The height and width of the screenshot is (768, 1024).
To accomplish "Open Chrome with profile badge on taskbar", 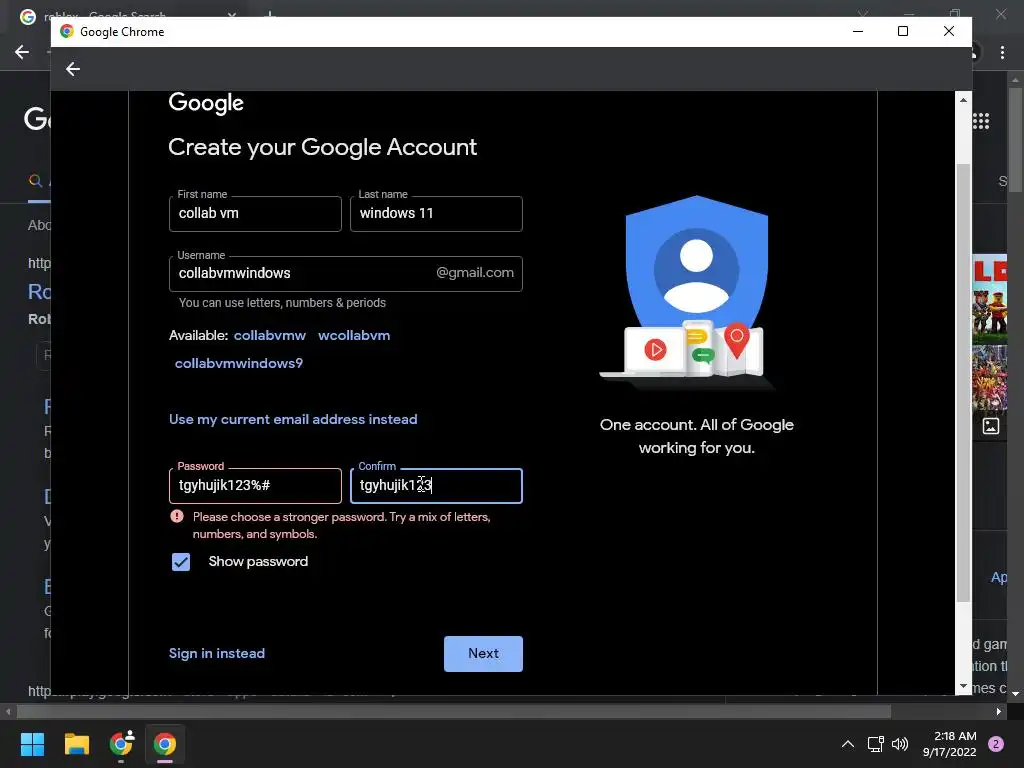I will pyautogui.click(x=121, y=744).
